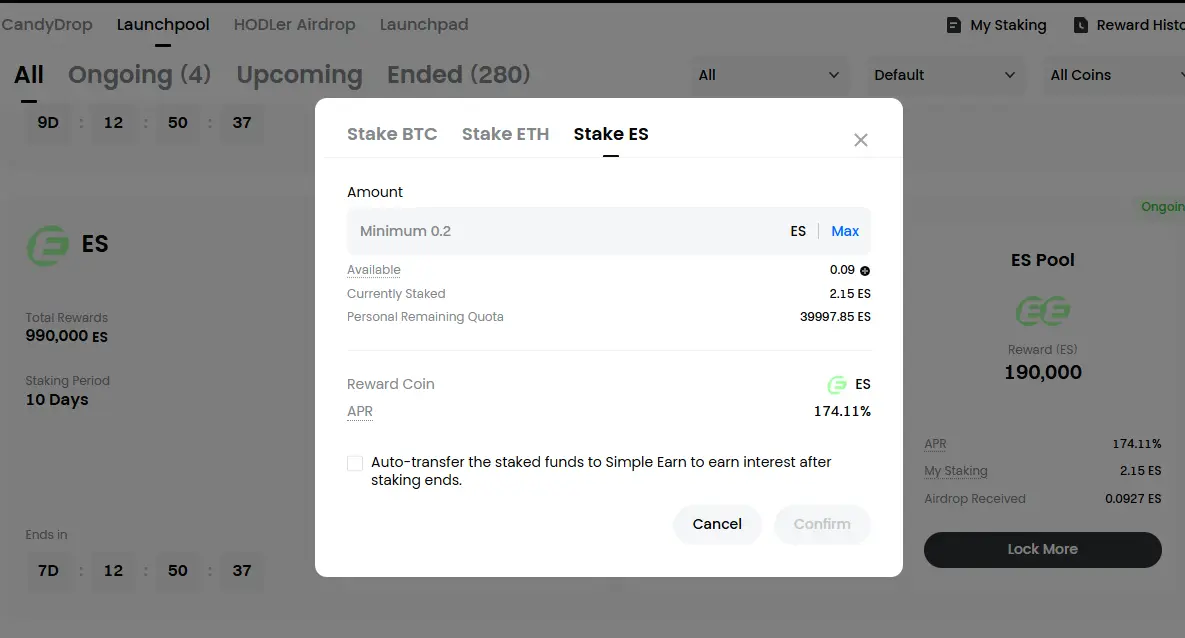The image size is (1185, 638).
Task: Select the Ongoing (4) tab
Action: tap(139, 75)
